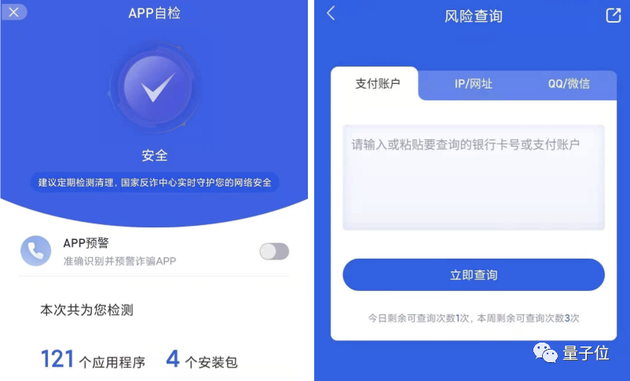Viewport: 630px width, 381px height.
Task: Switch to the QQ/微信 tab
Action: click(x=569, y=84)
